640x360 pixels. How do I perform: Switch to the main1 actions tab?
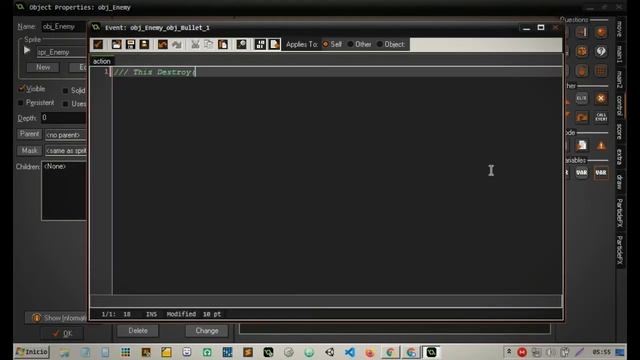(620, 54)
